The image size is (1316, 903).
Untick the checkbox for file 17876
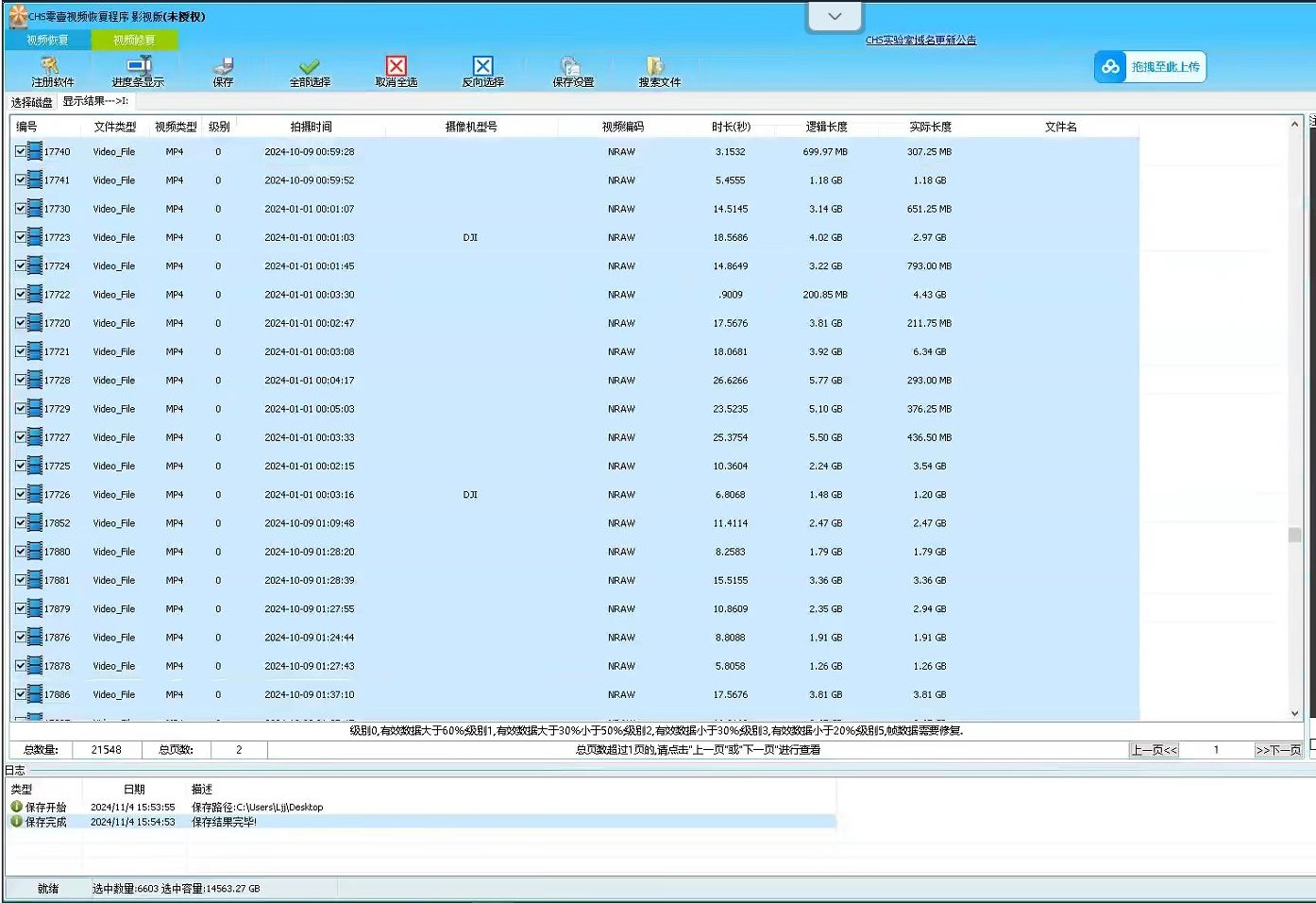point(21,637)
